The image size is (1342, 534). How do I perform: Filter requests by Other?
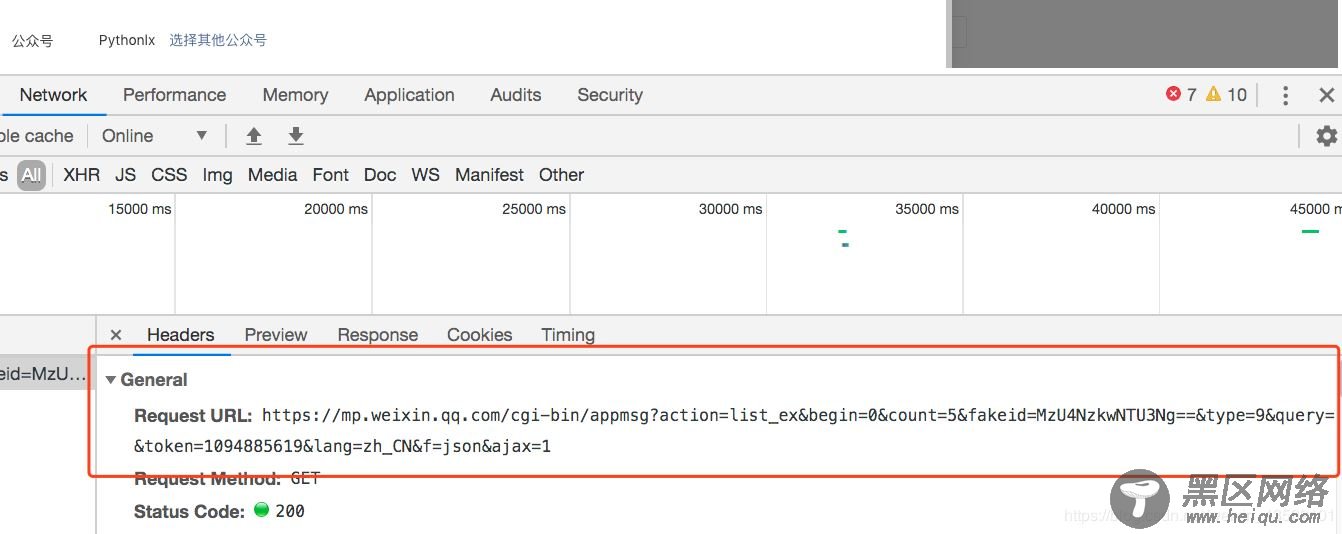[x=562, y=175]
